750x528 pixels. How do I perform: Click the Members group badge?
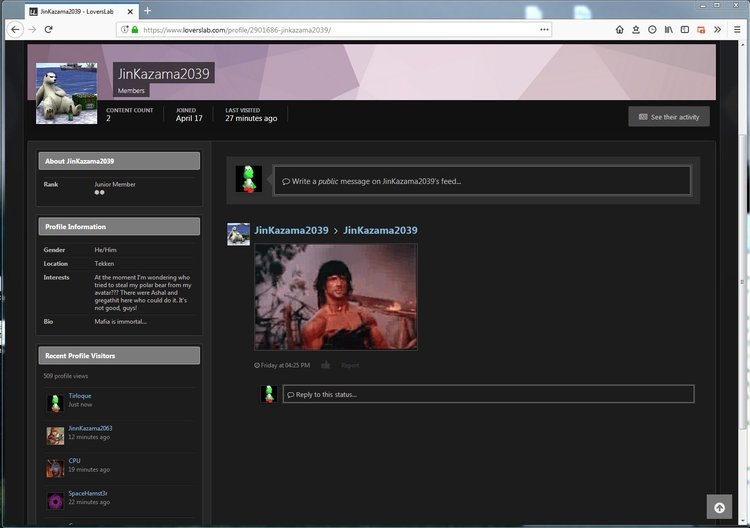click(131, 90)
